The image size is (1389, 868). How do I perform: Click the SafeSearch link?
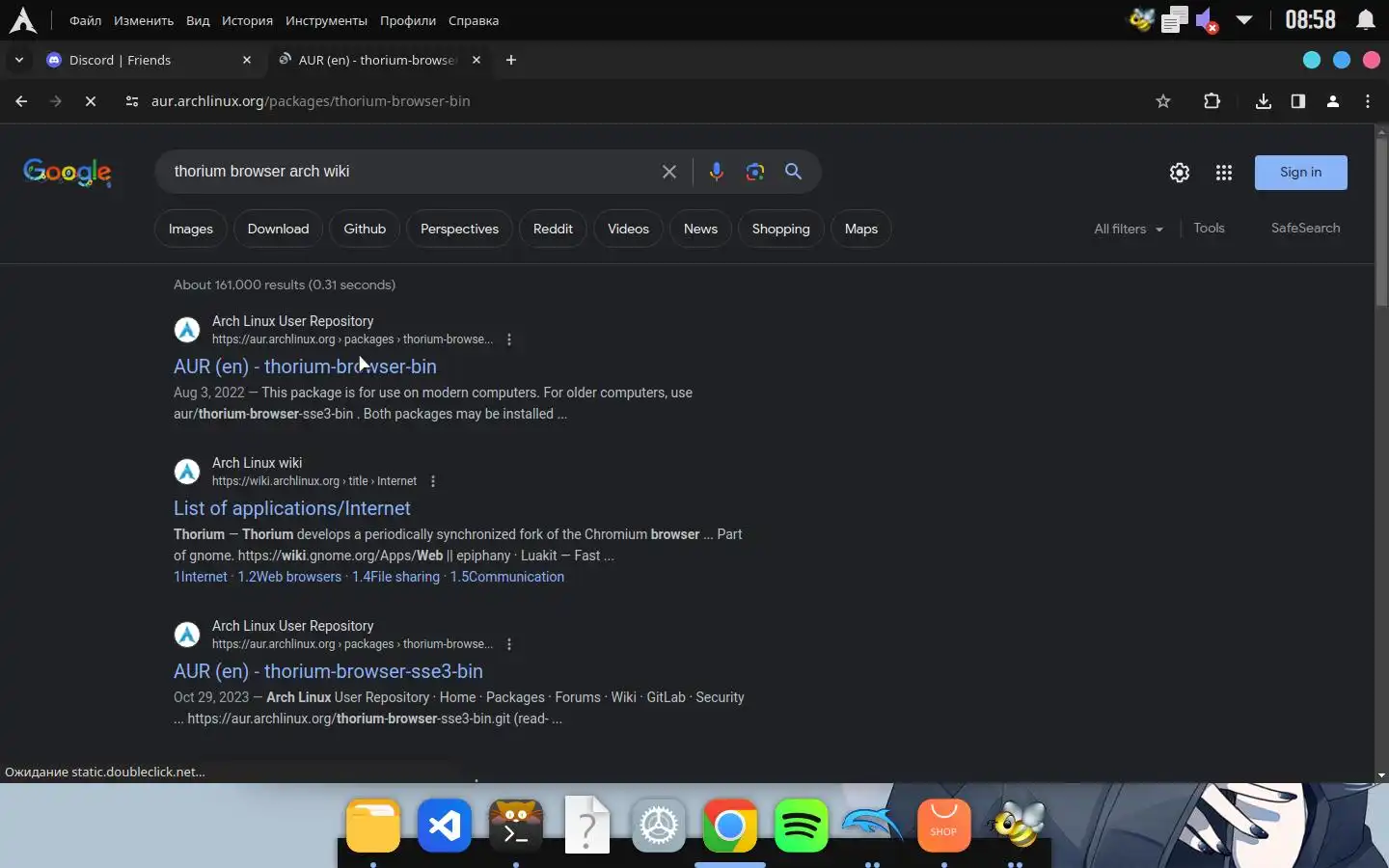point(1305,228)
